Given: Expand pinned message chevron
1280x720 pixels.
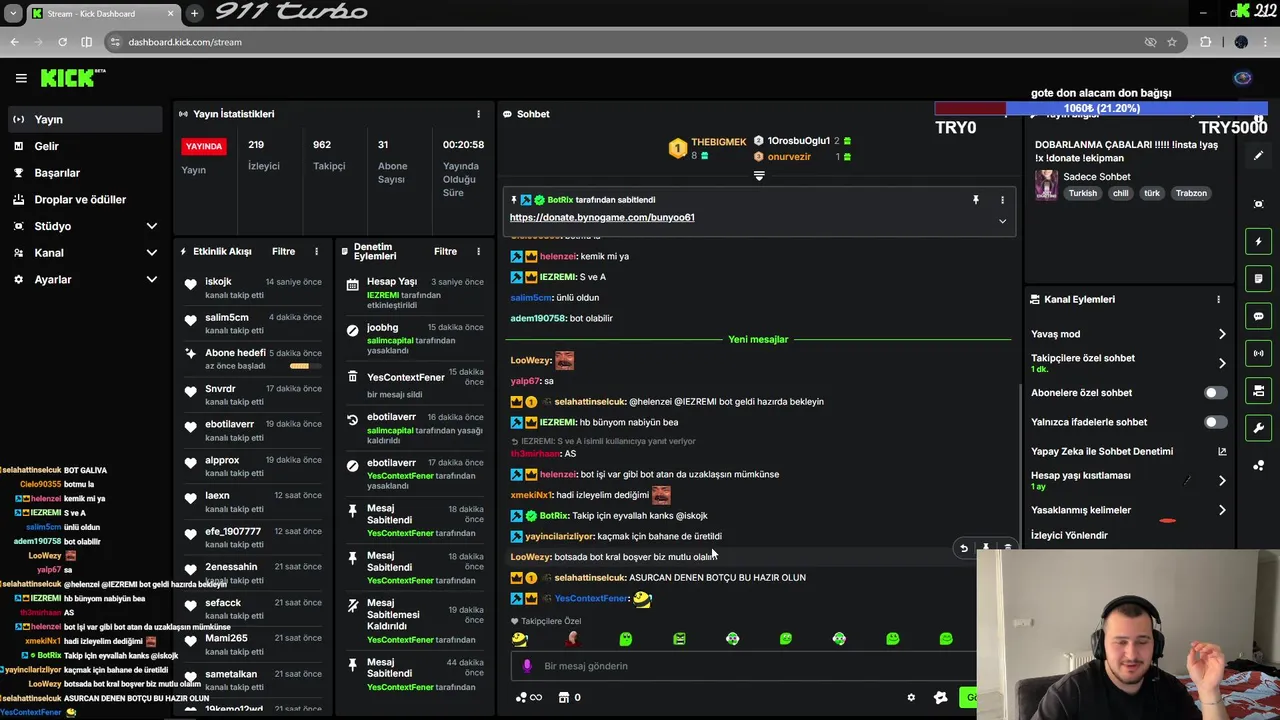Looking at the screenshot, I should pyautogui.click(x=1002, y=221).
